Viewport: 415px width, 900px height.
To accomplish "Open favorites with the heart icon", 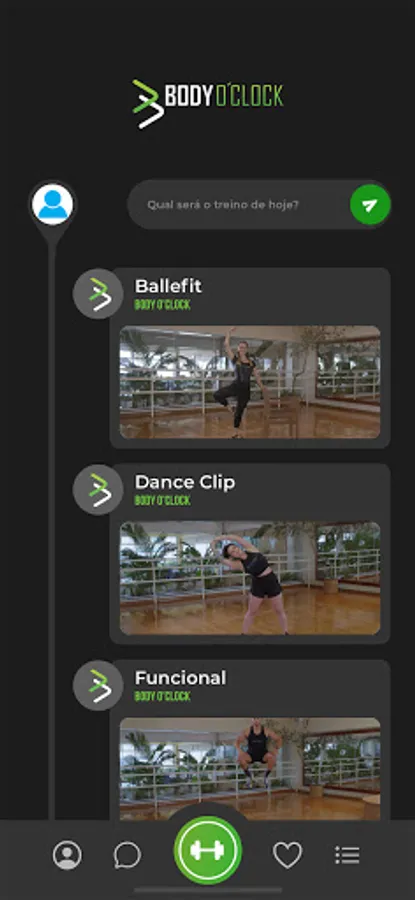I will point(288,855).
